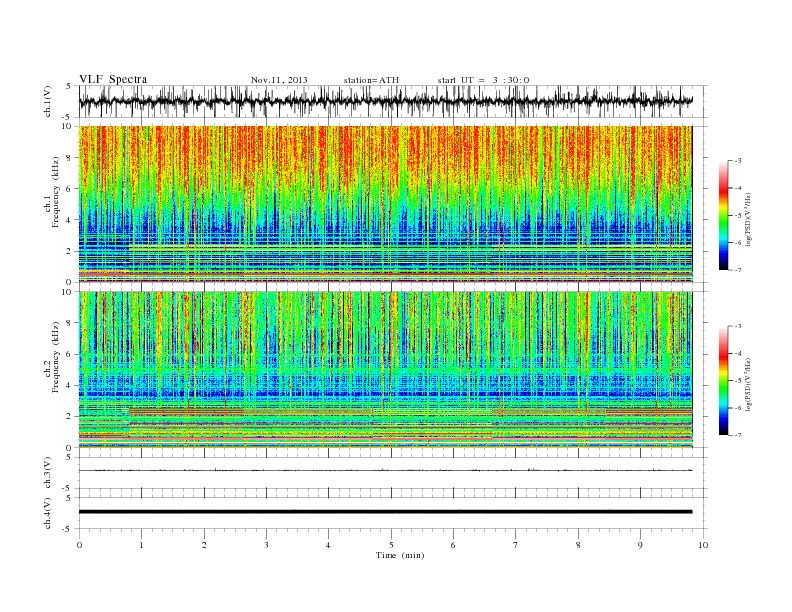Click the "ch.1(V)" waveform axis label
This screenshot has width=792, height=612.
pyautogui.click(x=48, y=101)
